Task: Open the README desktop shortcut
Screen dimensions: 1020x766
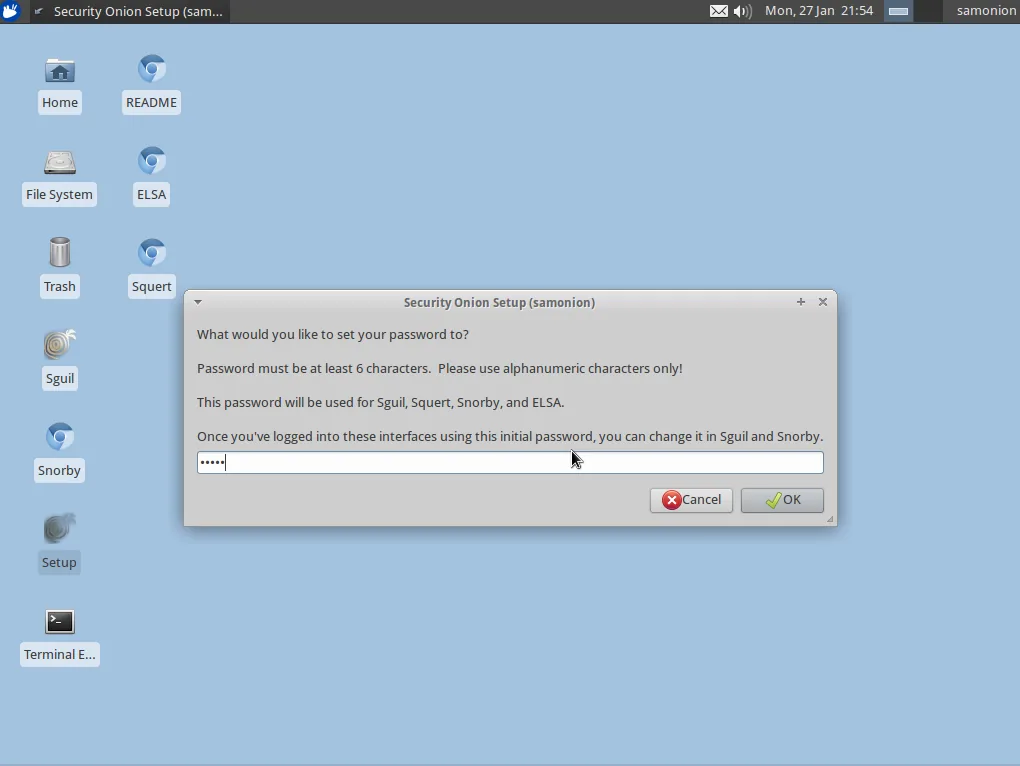Action: (152, 84)
